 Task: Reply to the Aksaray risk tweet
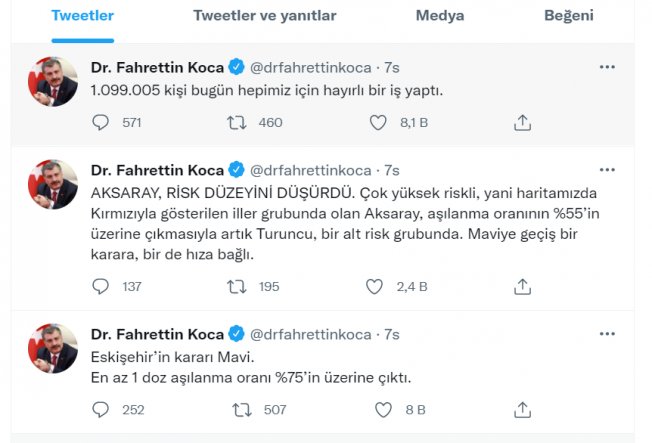(100, 287)
